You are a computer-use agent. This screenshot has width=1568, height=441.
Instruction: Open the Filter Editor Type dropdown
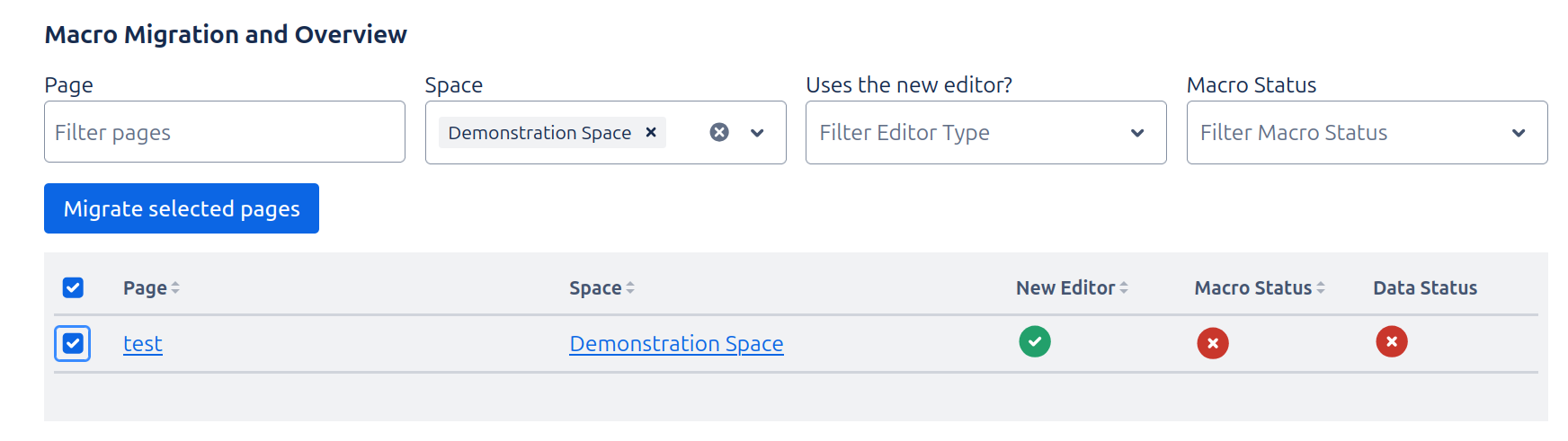[985, 133]
